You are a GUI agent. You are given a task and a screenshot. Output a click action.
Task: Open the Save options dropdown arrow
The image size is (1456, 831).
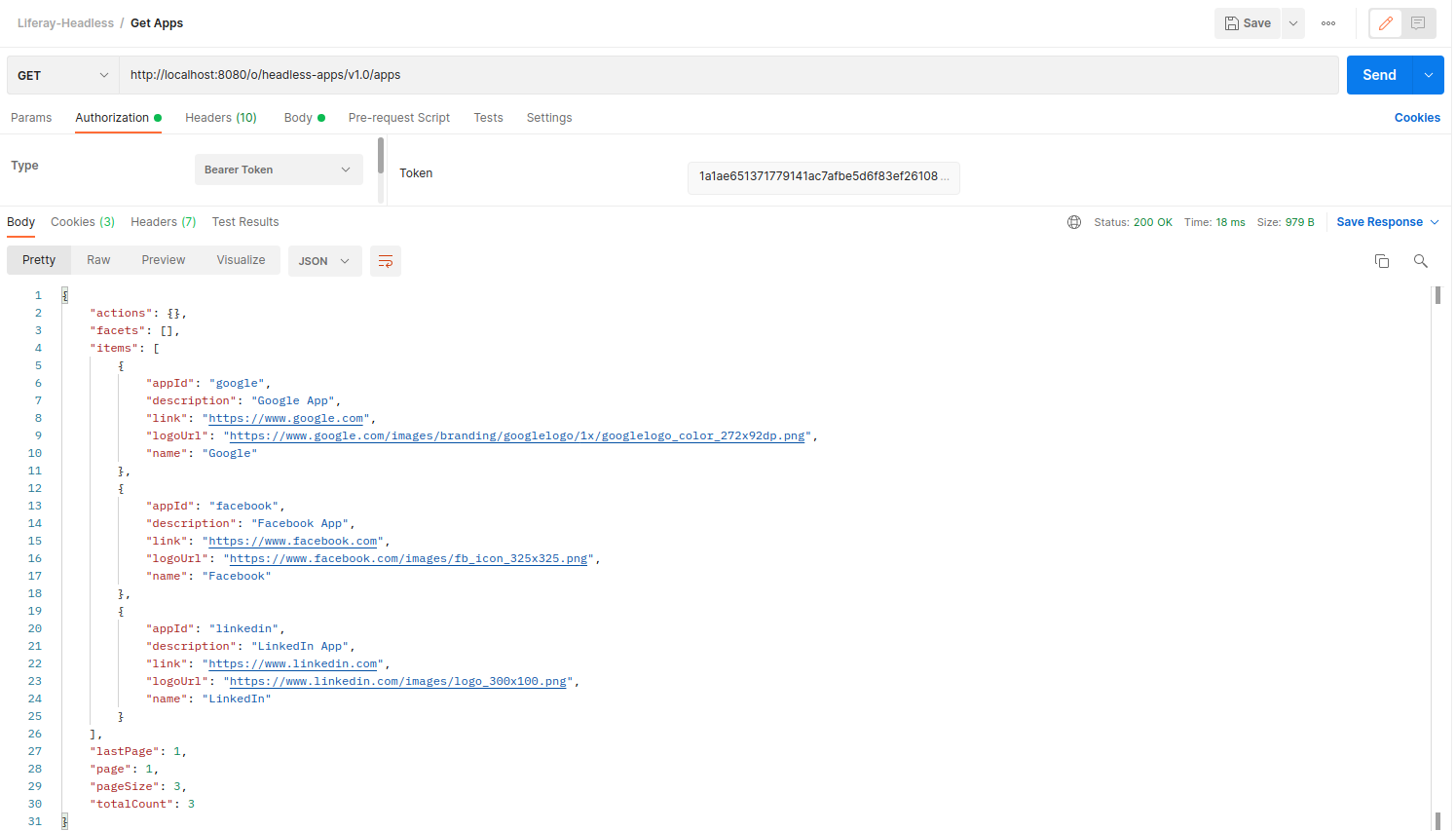1293,23
